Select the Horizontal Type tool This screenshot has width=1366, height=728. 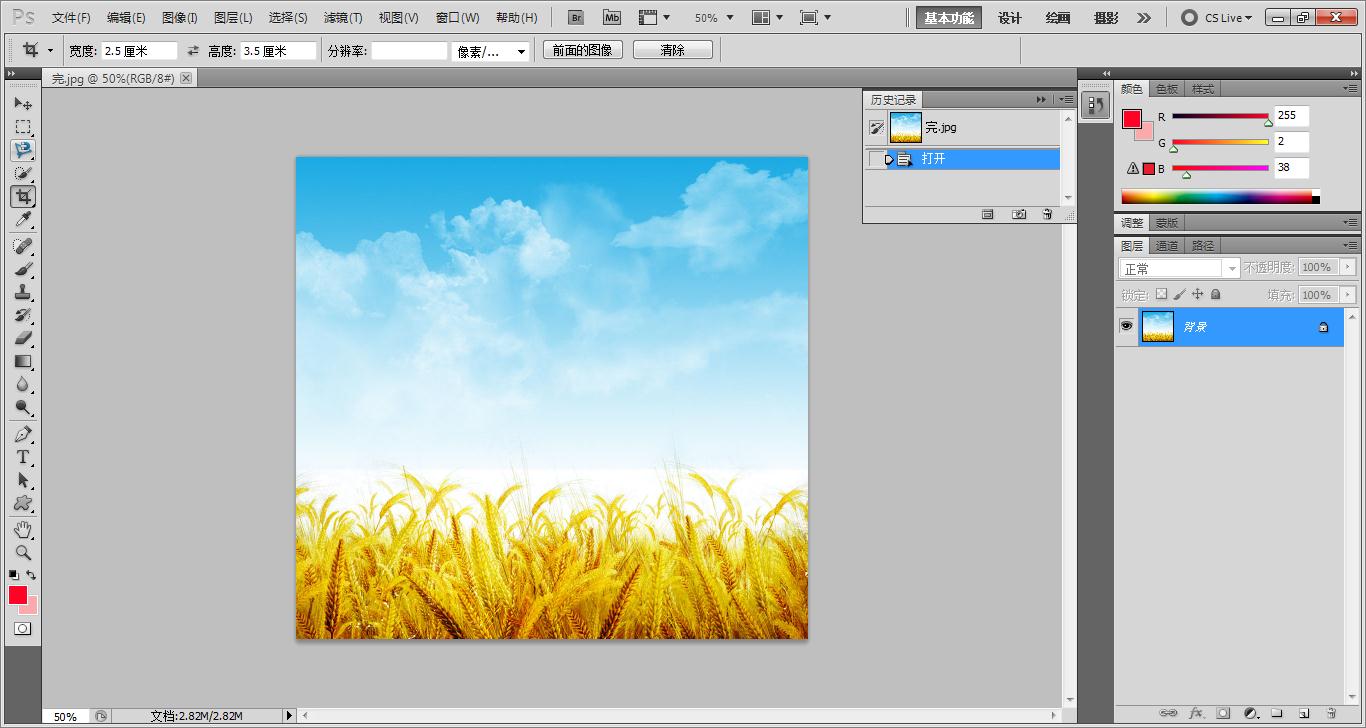(23, 457)
